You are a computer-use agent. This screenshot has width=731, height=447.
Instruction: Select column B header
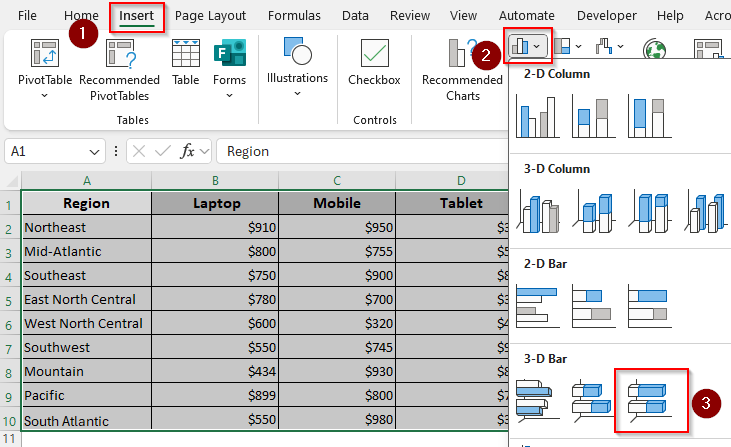click(215, 181)
